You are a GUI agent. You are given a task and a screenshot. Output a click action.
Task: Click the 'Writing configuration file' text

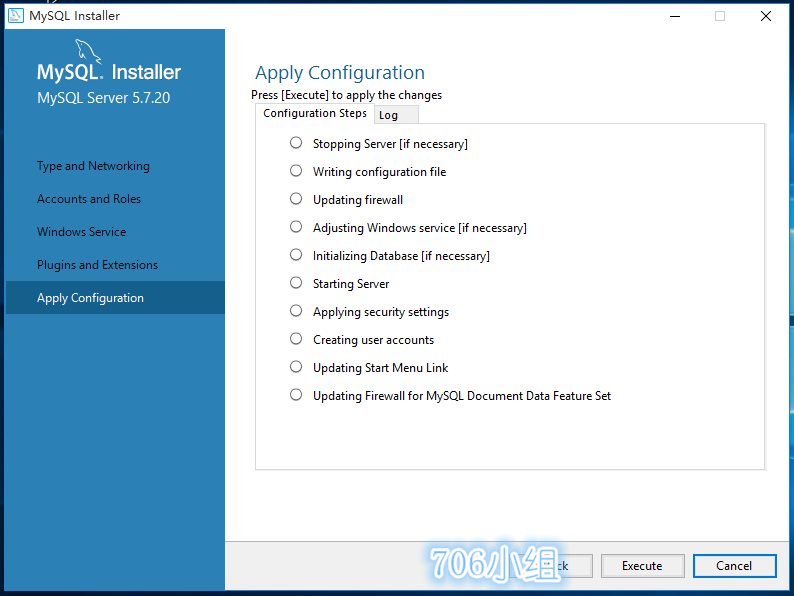point(379,172)
